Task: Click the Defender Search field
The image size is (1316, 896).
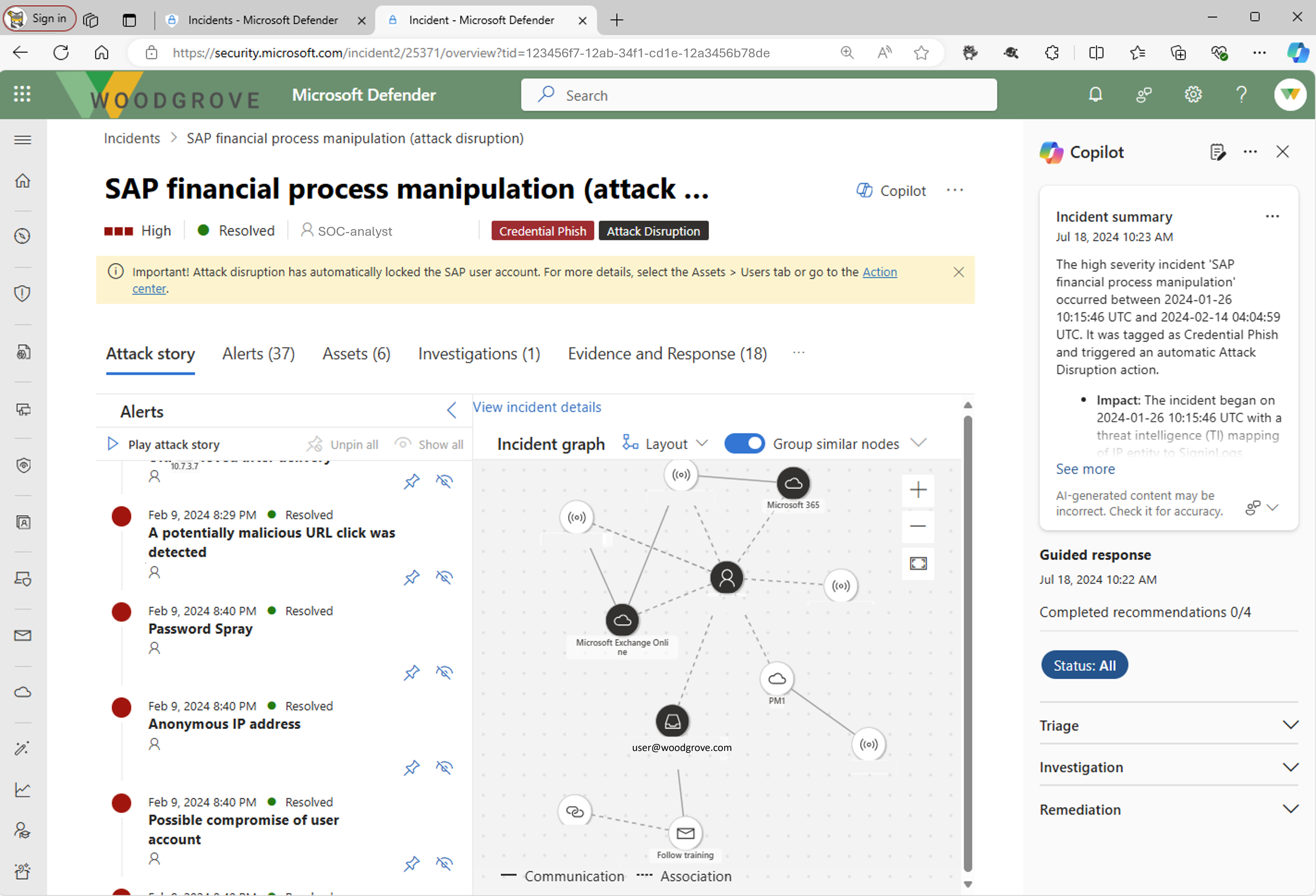Action: [759, 95]
